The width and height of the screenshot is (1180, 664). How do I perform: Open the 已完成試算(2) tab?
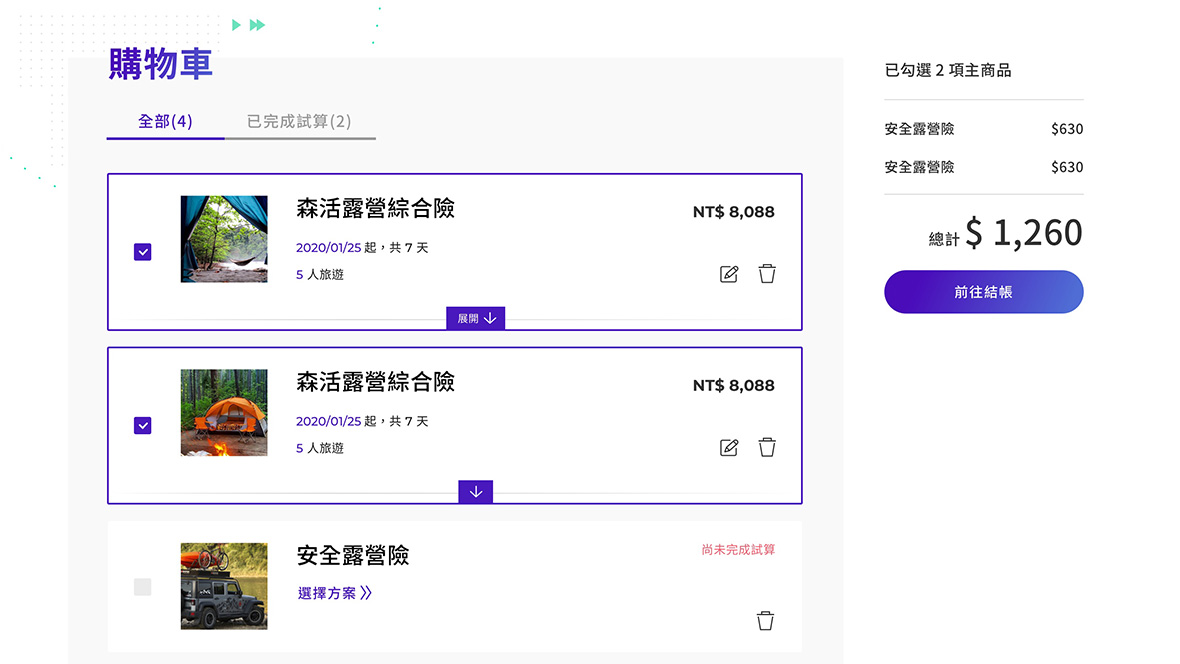299,122
